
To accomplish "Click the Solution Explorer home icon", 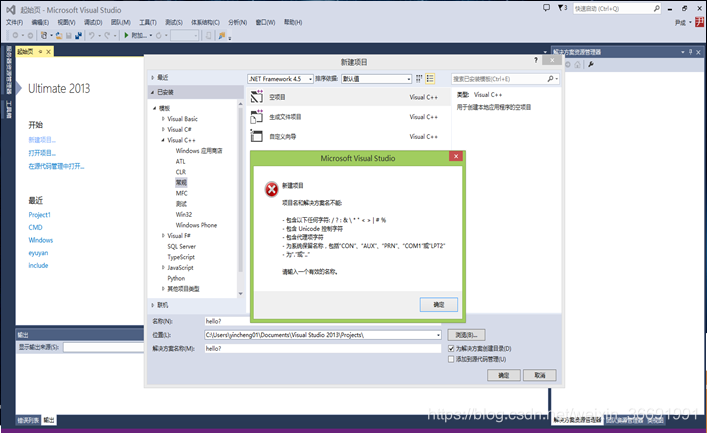I will tap(577, 64).
